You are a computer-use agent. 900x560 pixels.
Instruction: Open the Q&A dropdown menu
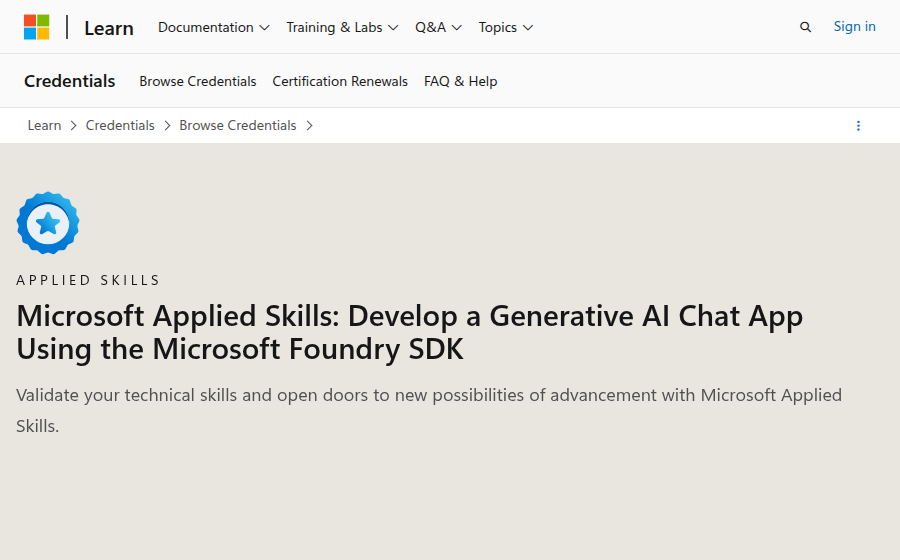[438, 27]
